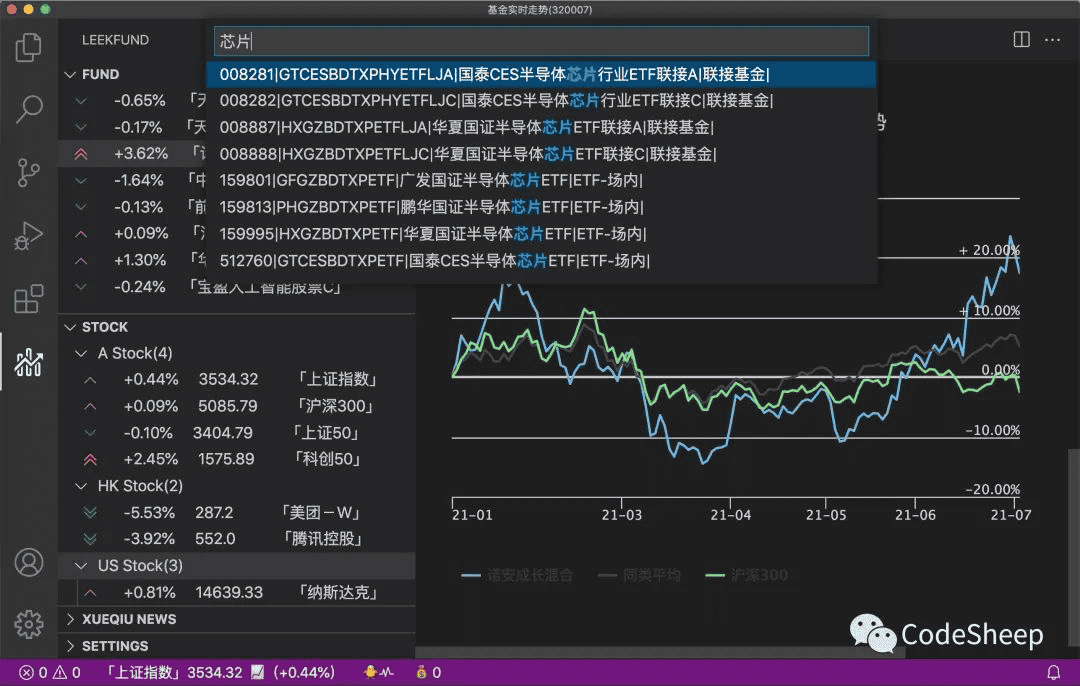The image size is (1080, 686).
Task: Open the Search view in activity bar
Action: [28, 109]
